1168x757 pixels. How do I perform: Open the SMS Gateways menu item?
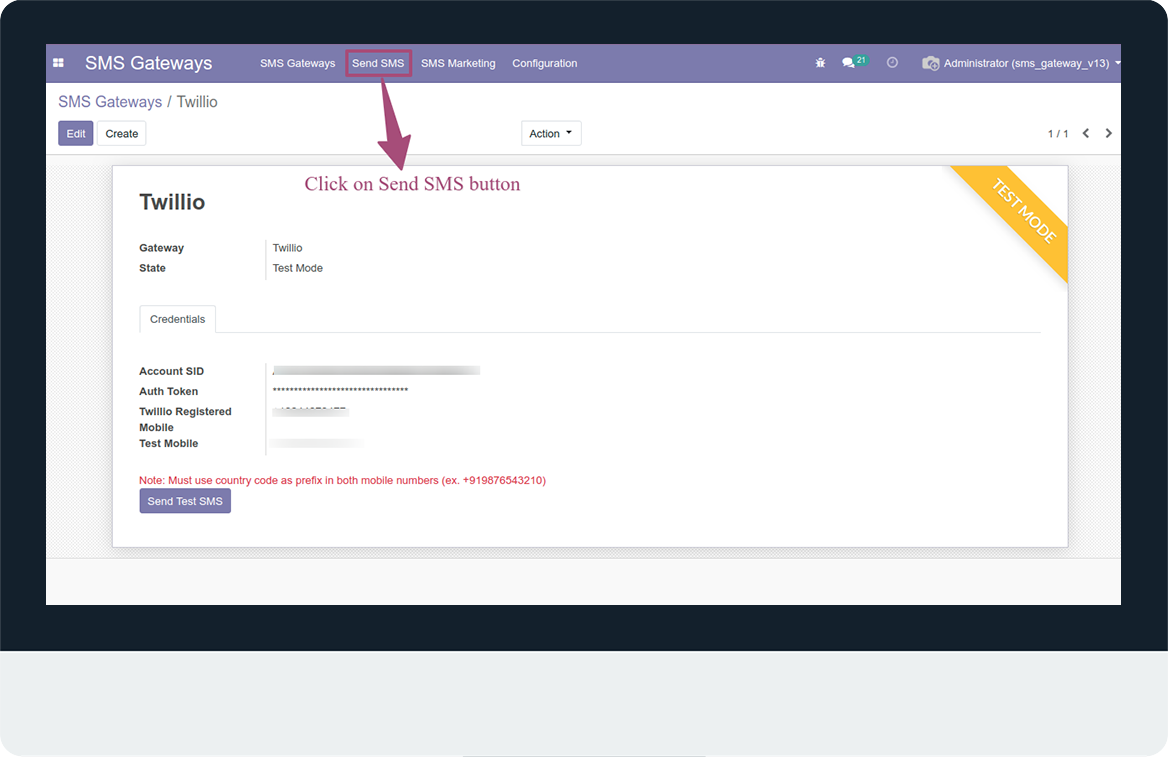(297, 63)
